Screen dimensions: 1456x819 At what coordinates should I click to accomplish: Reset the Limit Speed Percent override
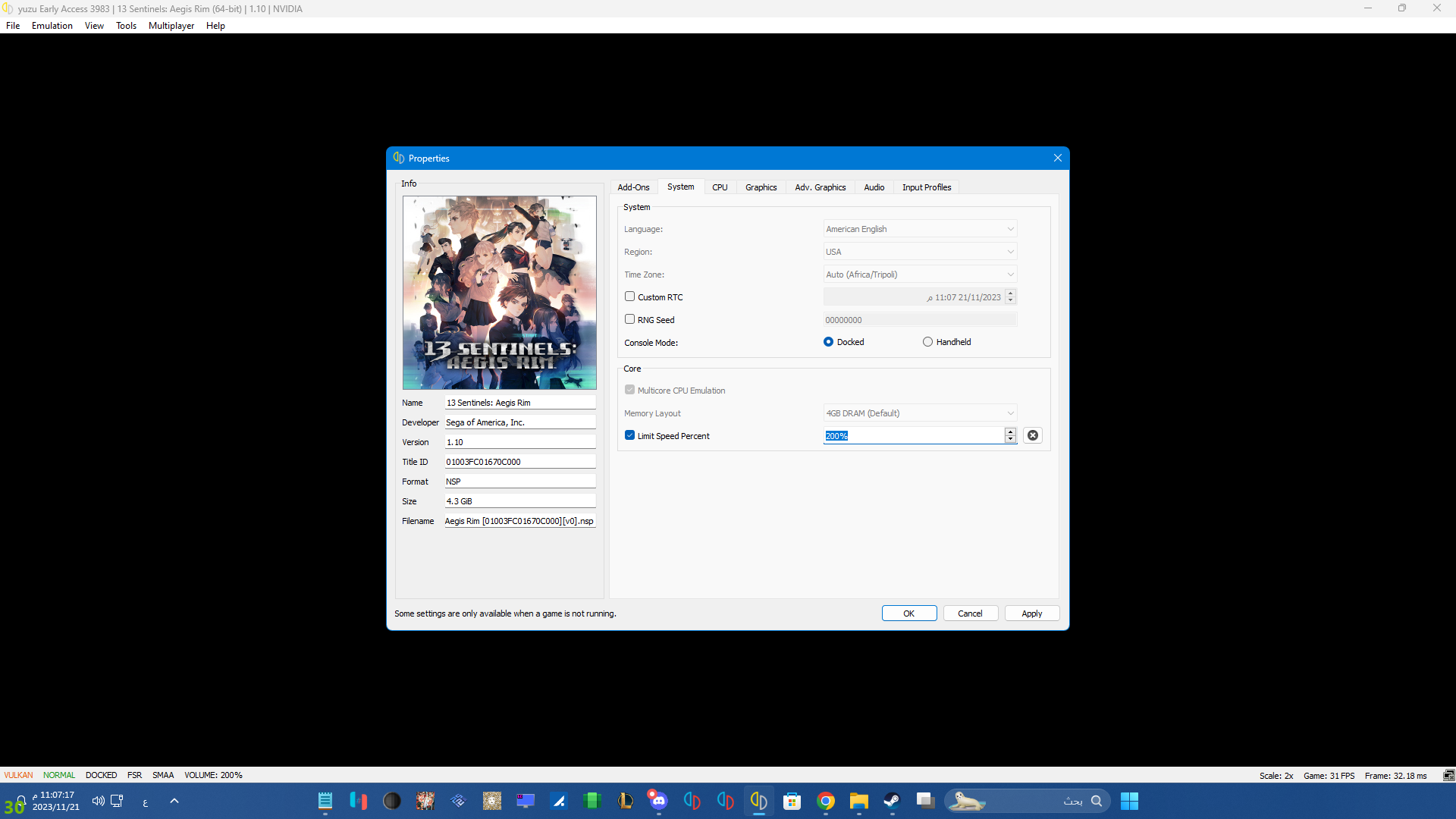[x=1032, y=435]
